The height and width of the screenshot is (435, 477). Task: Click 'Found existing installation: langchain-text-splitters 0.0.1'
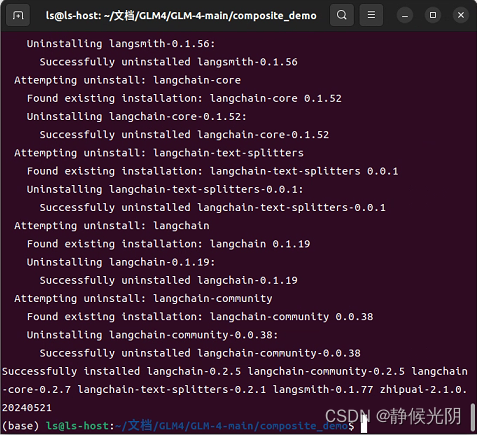[x=213, y=171]
